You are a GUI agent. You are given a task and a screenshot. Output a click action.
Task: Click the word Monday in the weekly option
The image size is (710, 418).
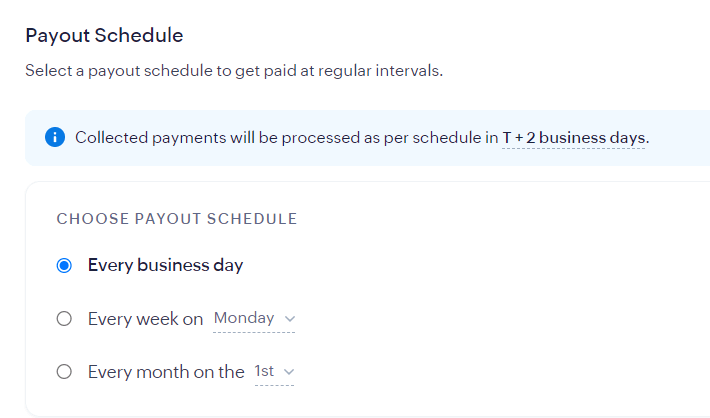[x=243, y=318]
